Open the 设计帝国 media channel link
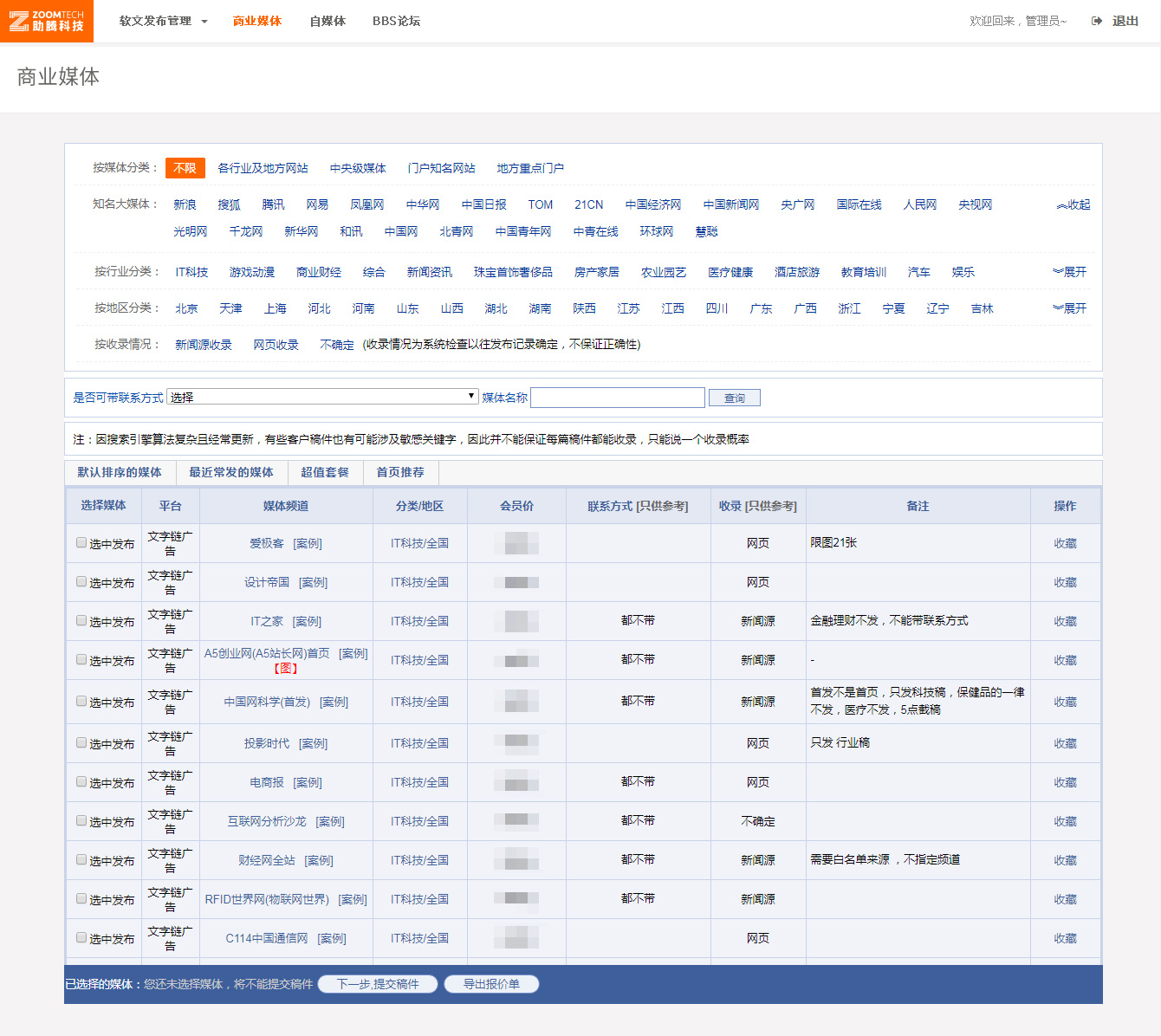This screenshot has height=1036, width=1161. pyautogui.click(x=267, y=582)
